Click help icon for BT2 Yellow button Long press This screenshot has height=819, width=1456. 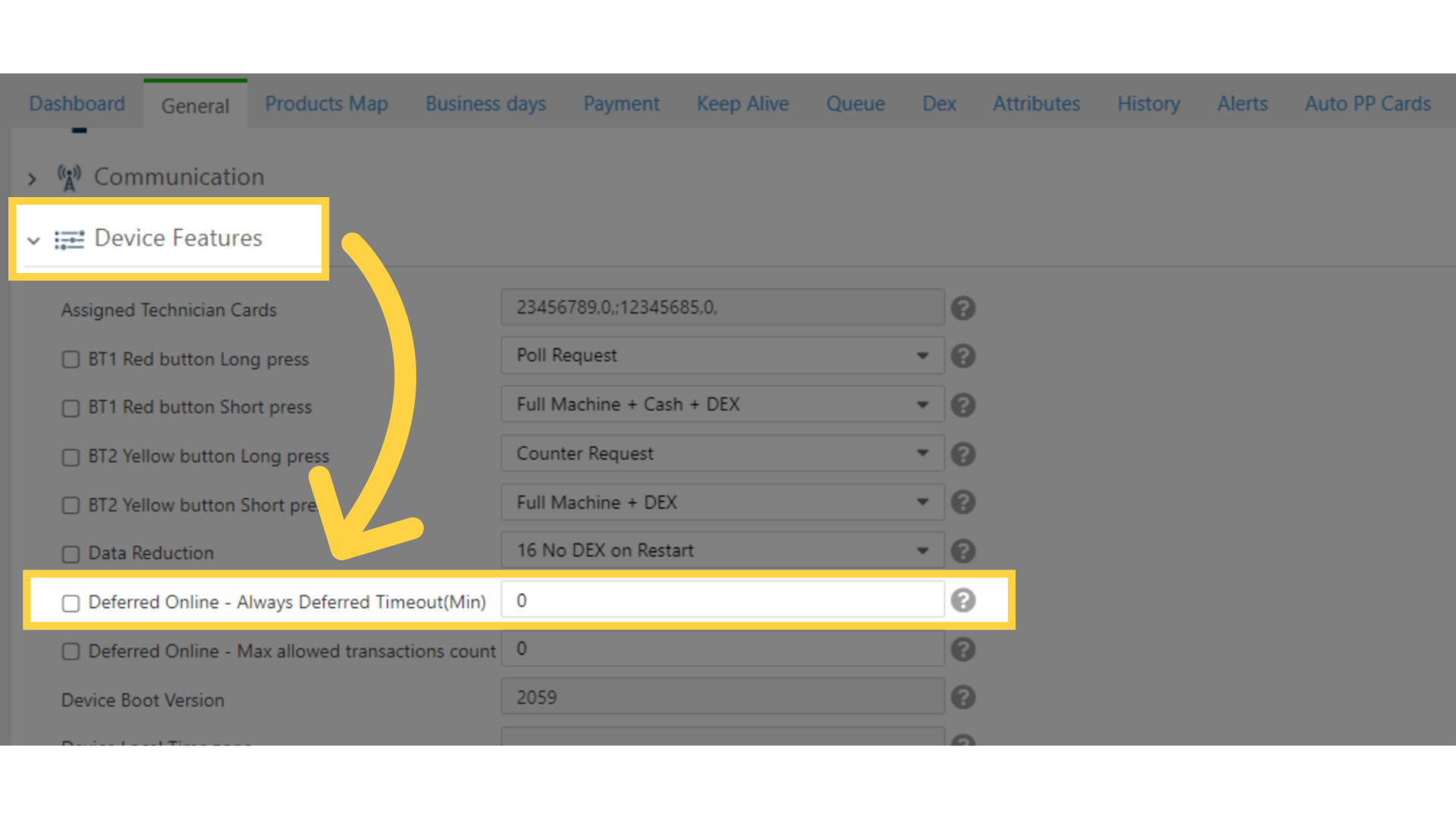click(x=963, y=454)
